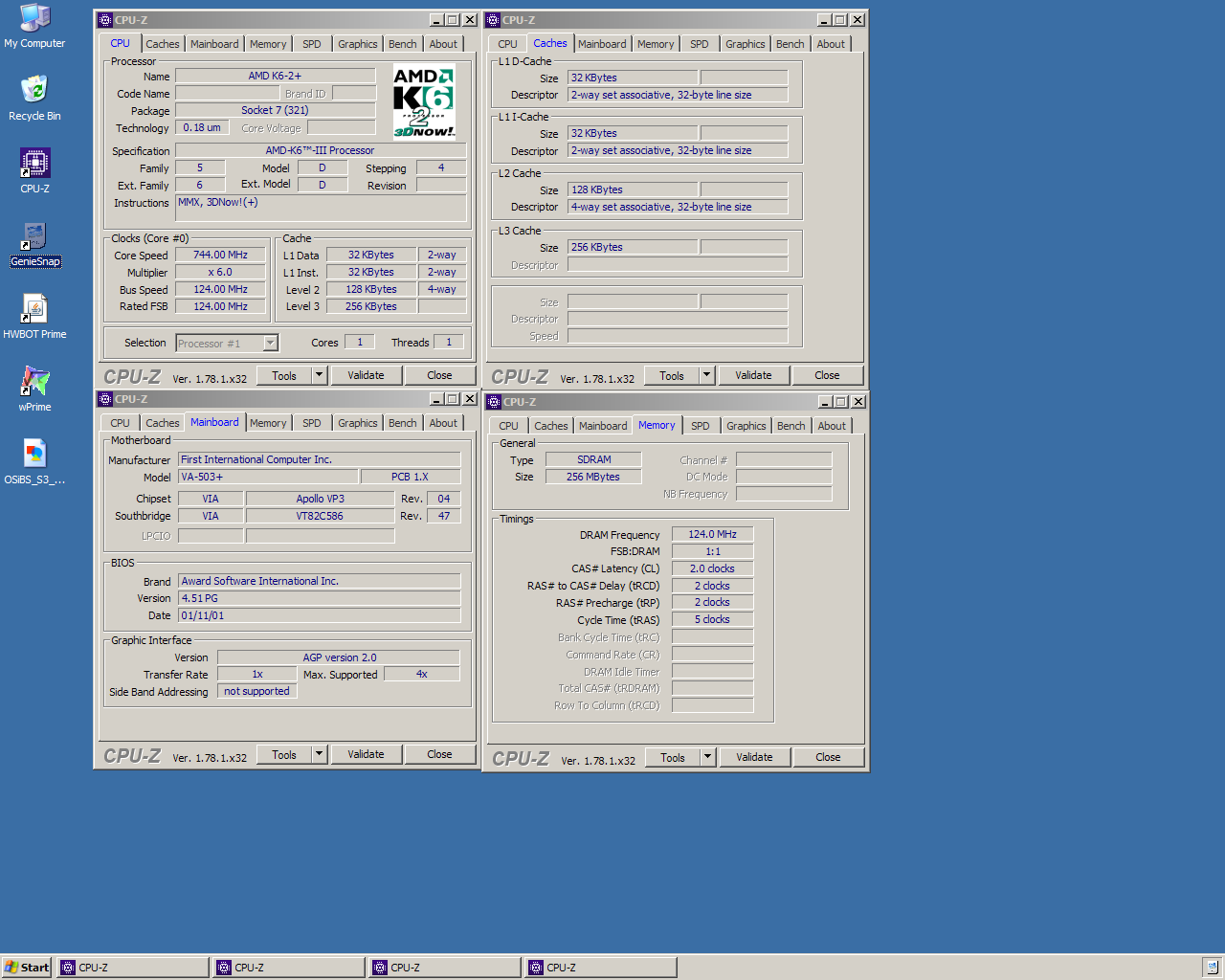
Task: Click BIOS Brand field Award Software International
Action: [x=319, y=581]
